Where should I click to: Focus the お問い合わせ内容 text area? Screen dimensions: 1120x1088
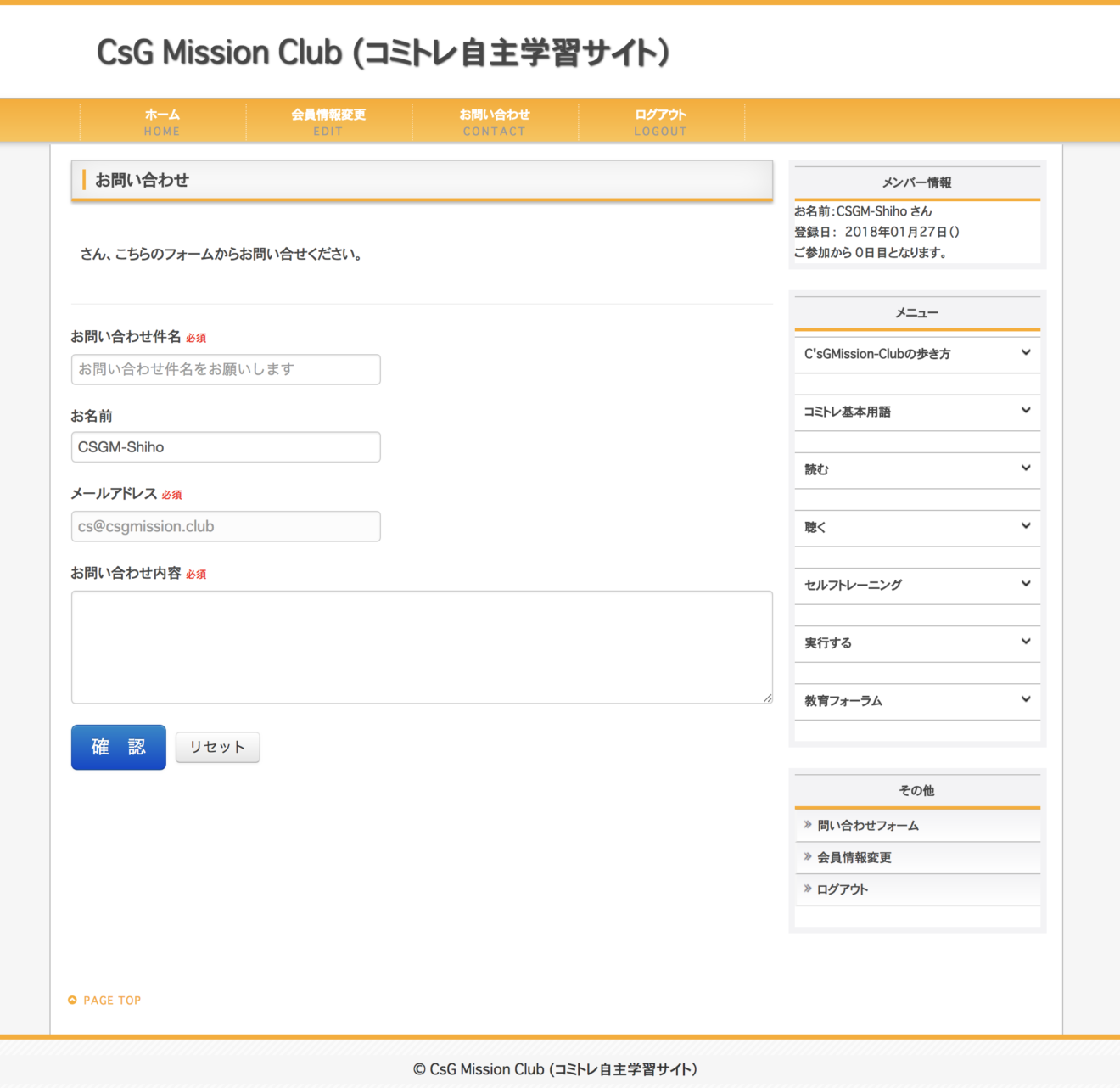pos(422,648)
